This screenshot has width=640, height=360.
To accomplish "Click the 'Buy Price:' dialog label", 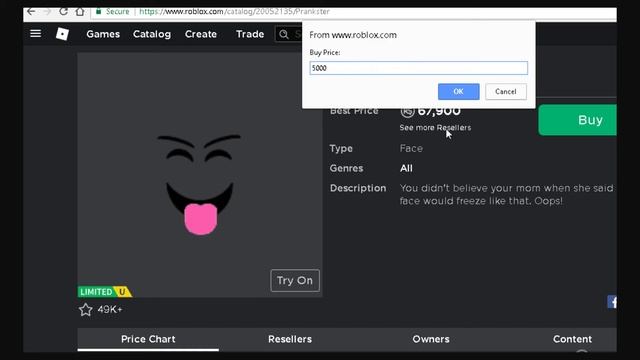I will click(x=324, y=52).
